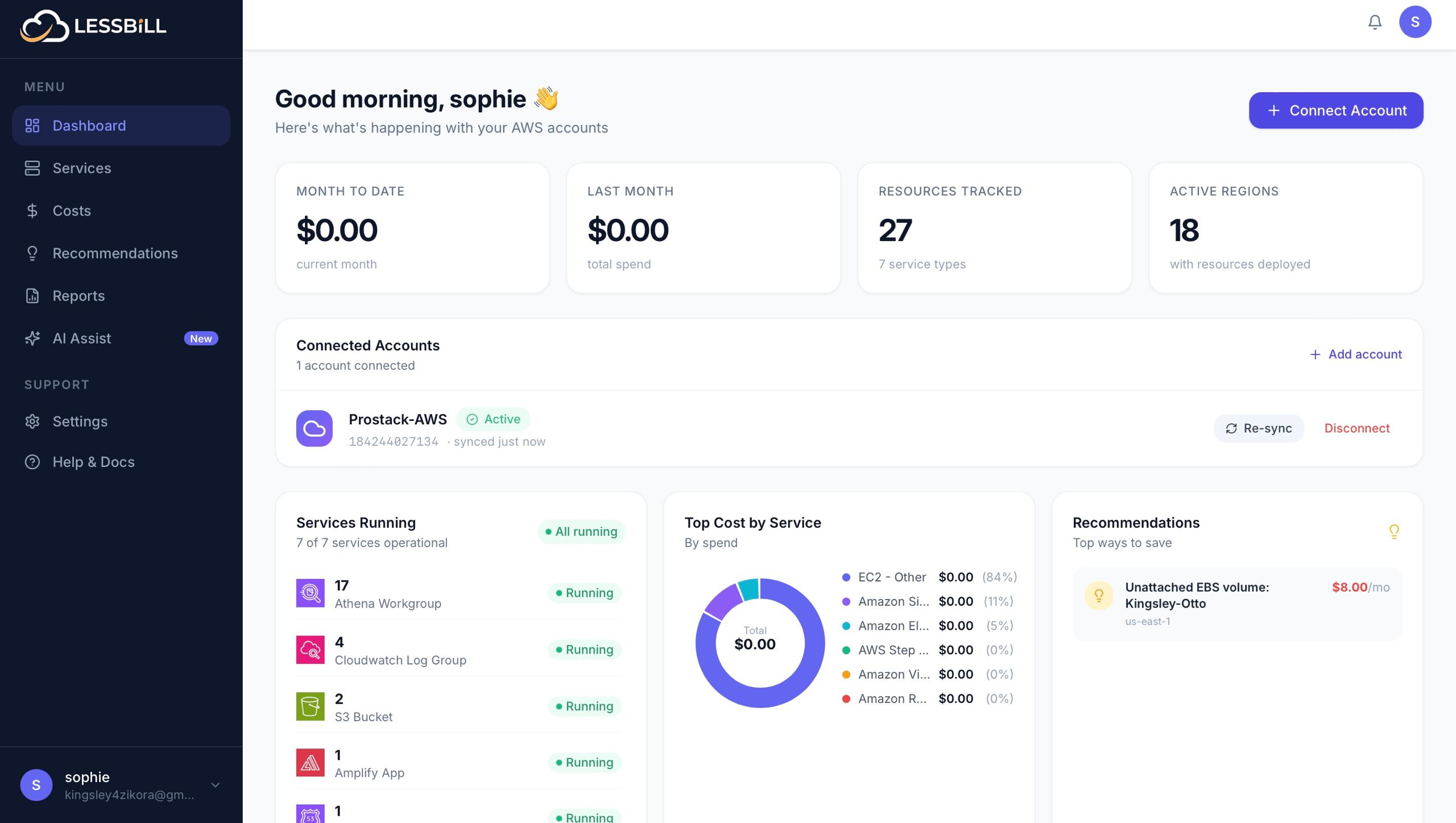Click the '7 of 7 services operational' text

coord(372,543)
